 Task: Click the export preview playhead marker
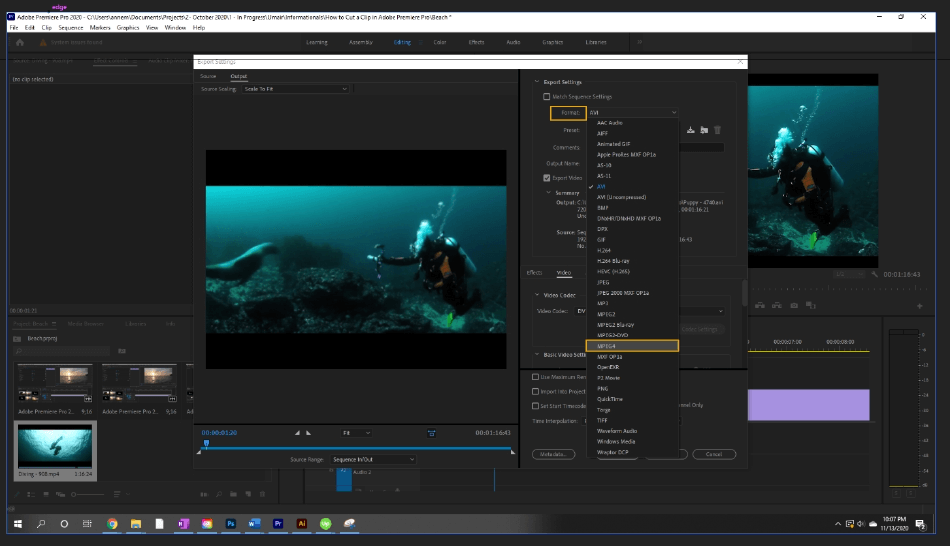point(207,443)
